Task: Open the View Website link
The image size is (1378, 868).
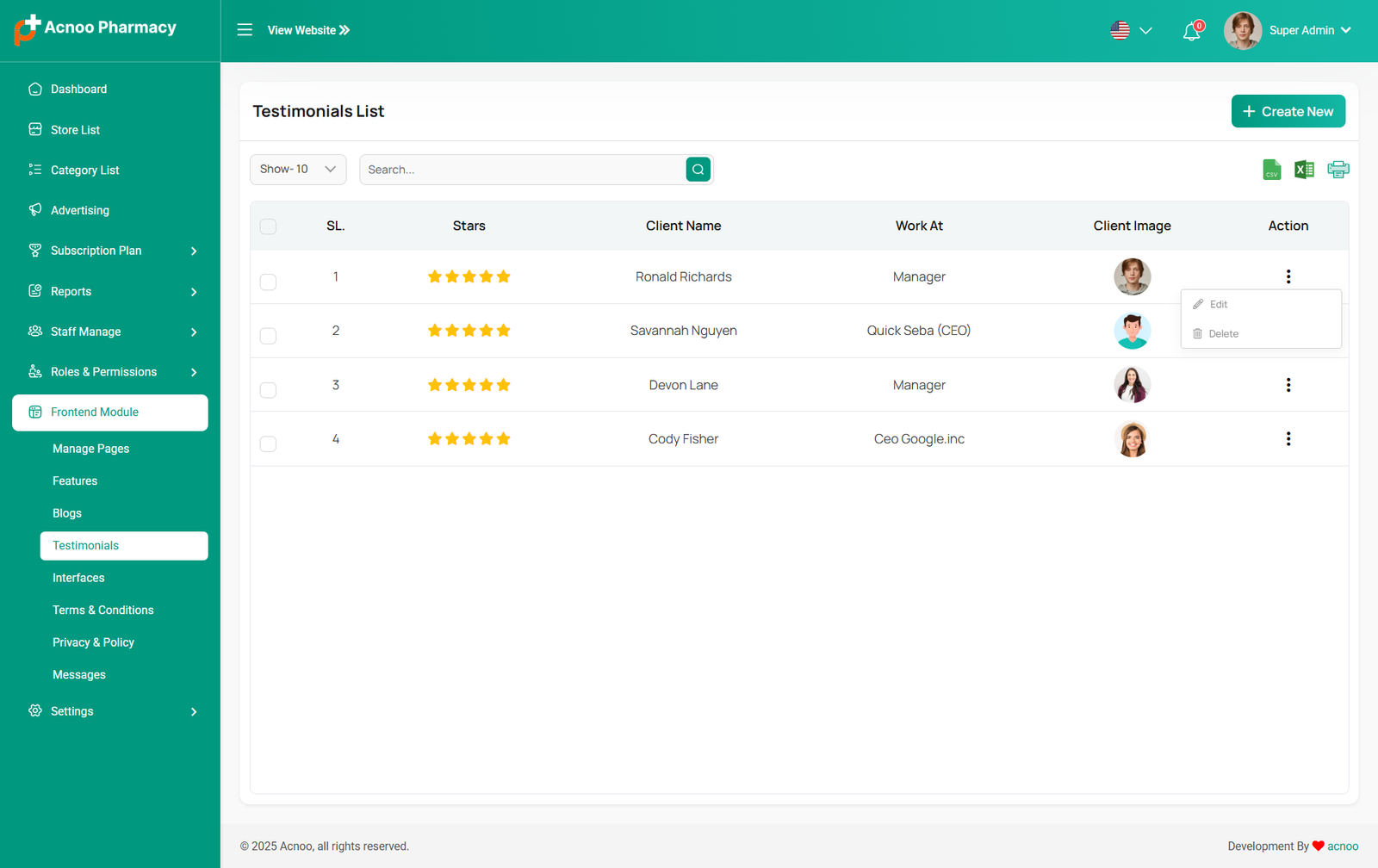Action: coord(308,30)
